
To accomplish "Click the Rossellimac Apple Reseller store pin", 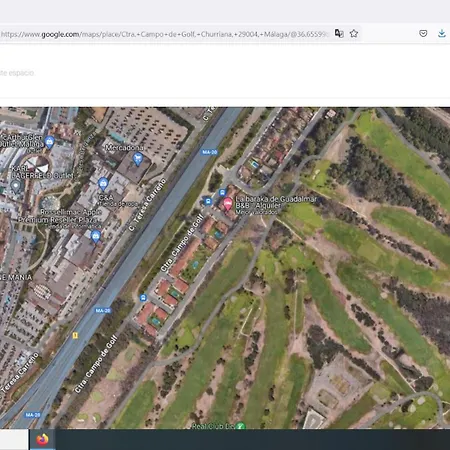I will point(96,236).
